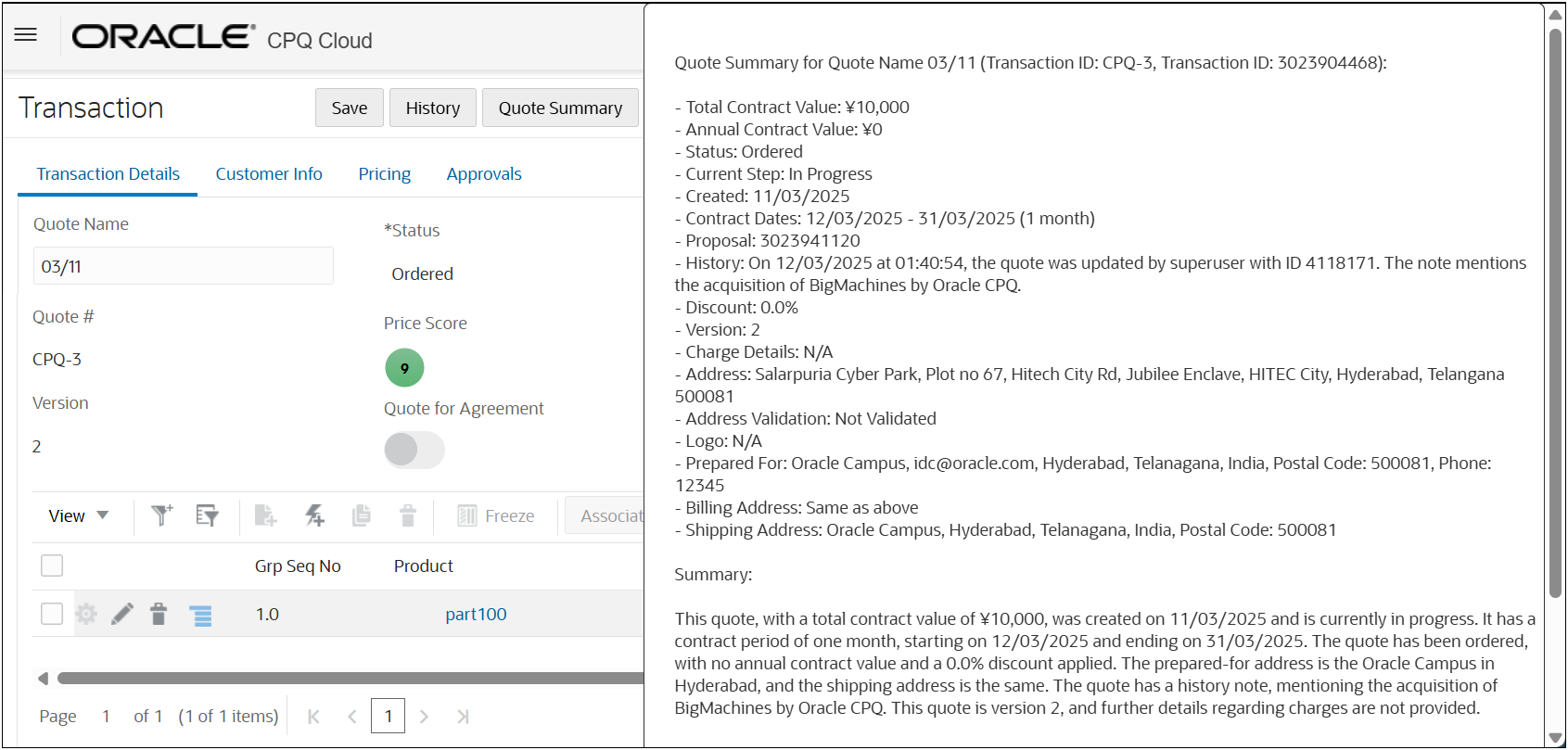This screenshot has height=750, width=1568.
Task: Click the Quote Summary button
Action: tap(561, 108)
